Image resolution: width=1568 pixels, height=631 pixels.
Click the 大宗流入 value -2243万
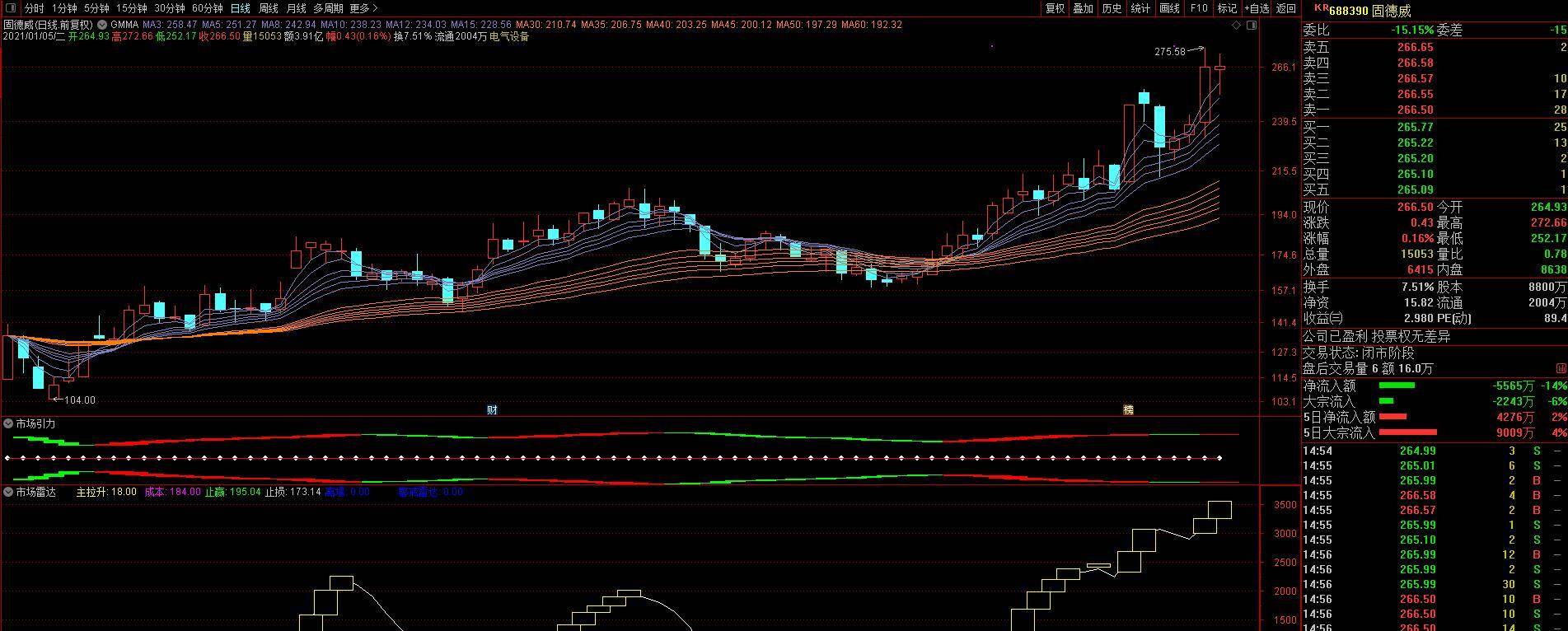point(1514,401)
